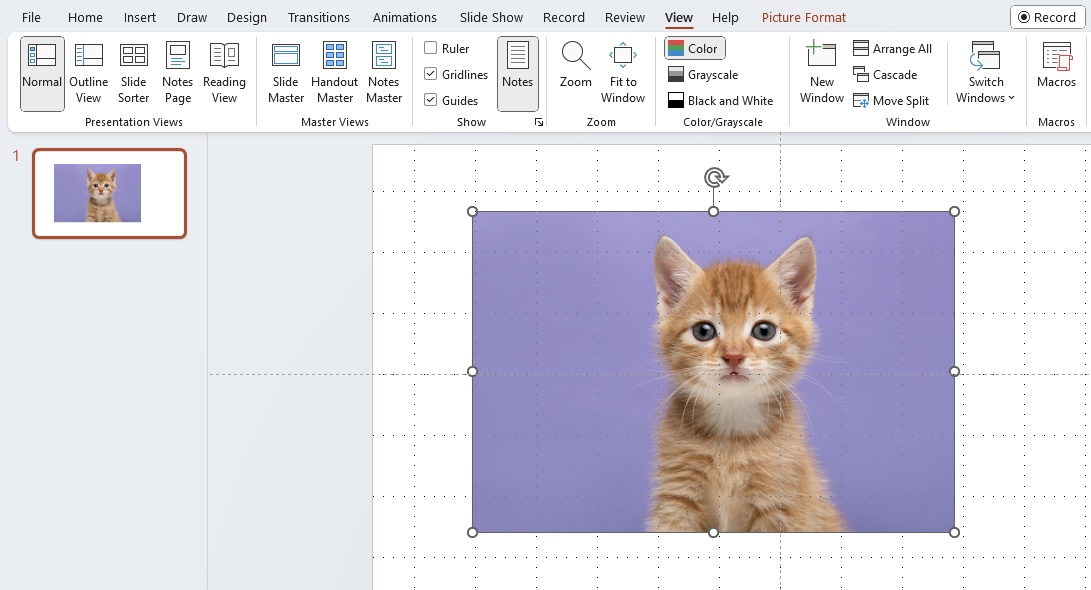Switch to the Transitions tab
The height and width of the screenshot is (590, 1091).
[x=319, y=17]
